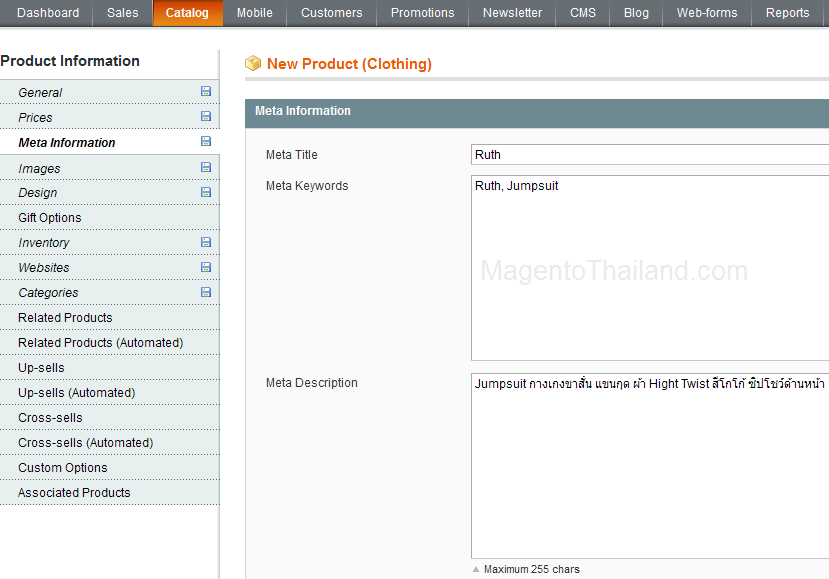Click the disk icon beside Categories
The width and height of the screenshot is (829, 579).
pyautogui.click(x=206, y=292)
